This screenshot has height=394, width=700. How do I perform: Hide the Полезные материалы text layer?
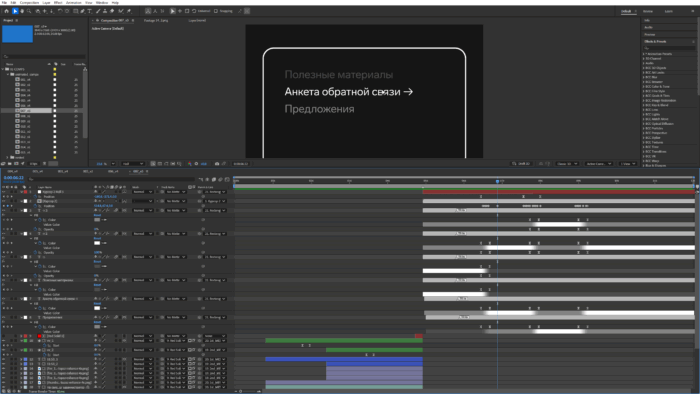coord(4,280)
